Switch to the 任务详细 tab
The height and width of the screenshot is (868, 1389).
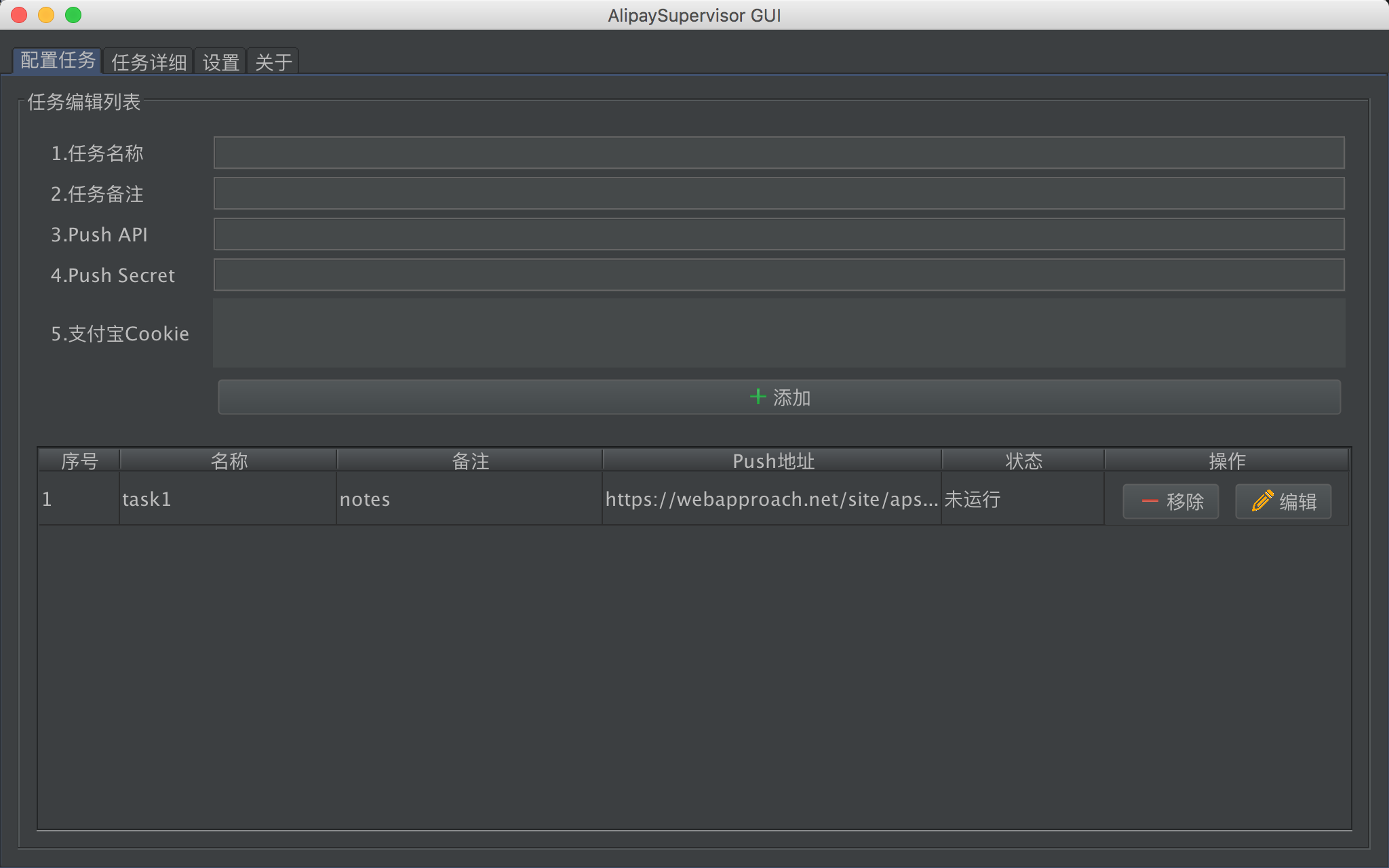149,62
